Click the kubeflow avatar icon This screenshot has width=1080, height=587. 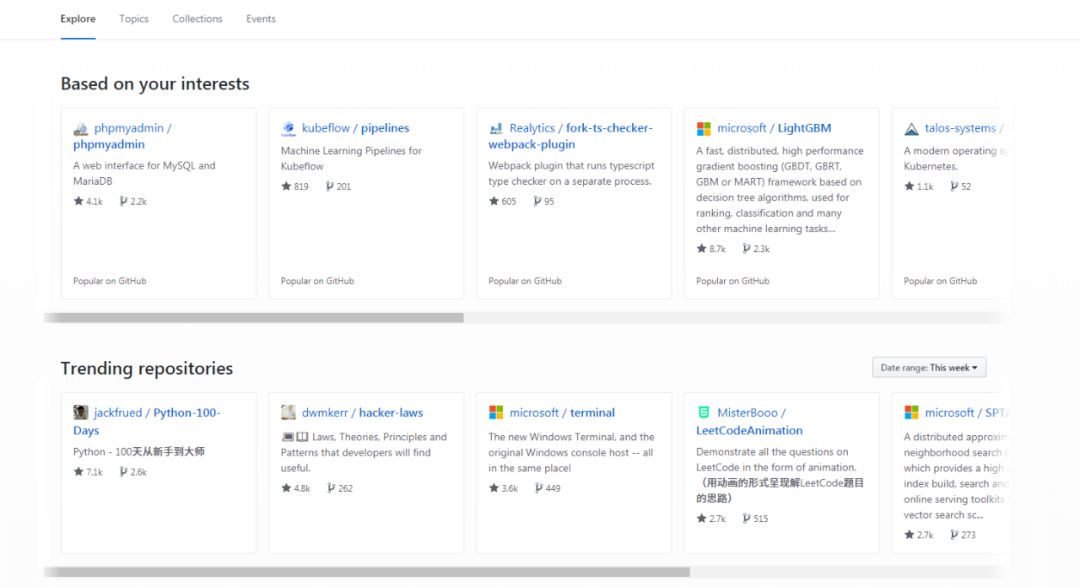point(289,129)
